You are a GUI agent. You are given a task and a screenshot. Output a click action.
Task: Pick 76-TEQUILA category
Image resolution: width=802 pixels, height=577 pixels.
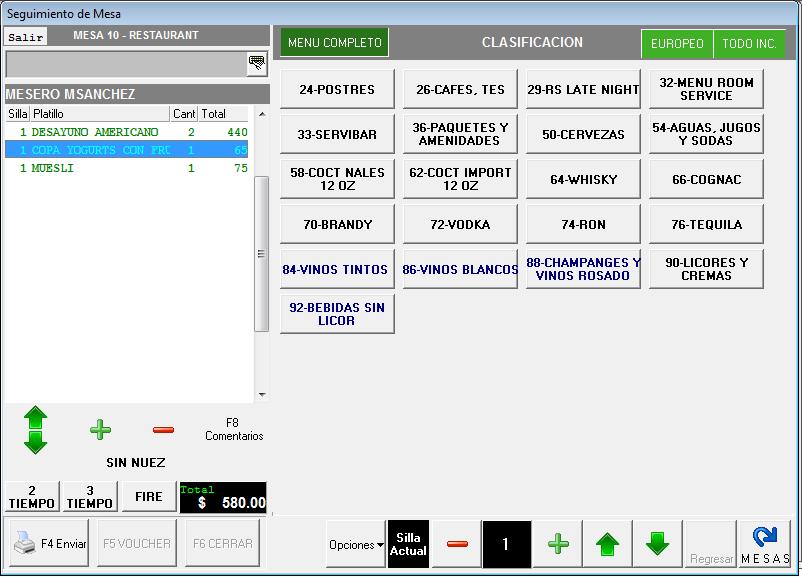pos(706,225)
